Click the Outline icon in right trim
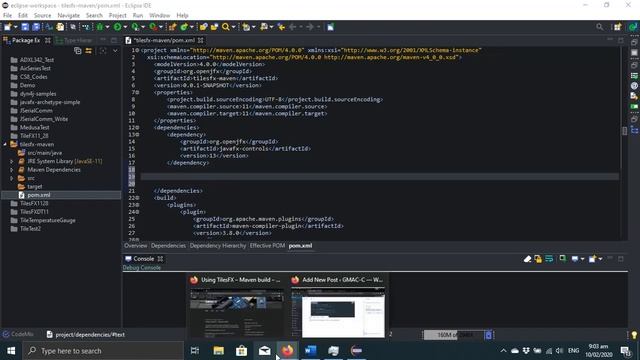Screen dimensions: 640x360 coord(634,130)
